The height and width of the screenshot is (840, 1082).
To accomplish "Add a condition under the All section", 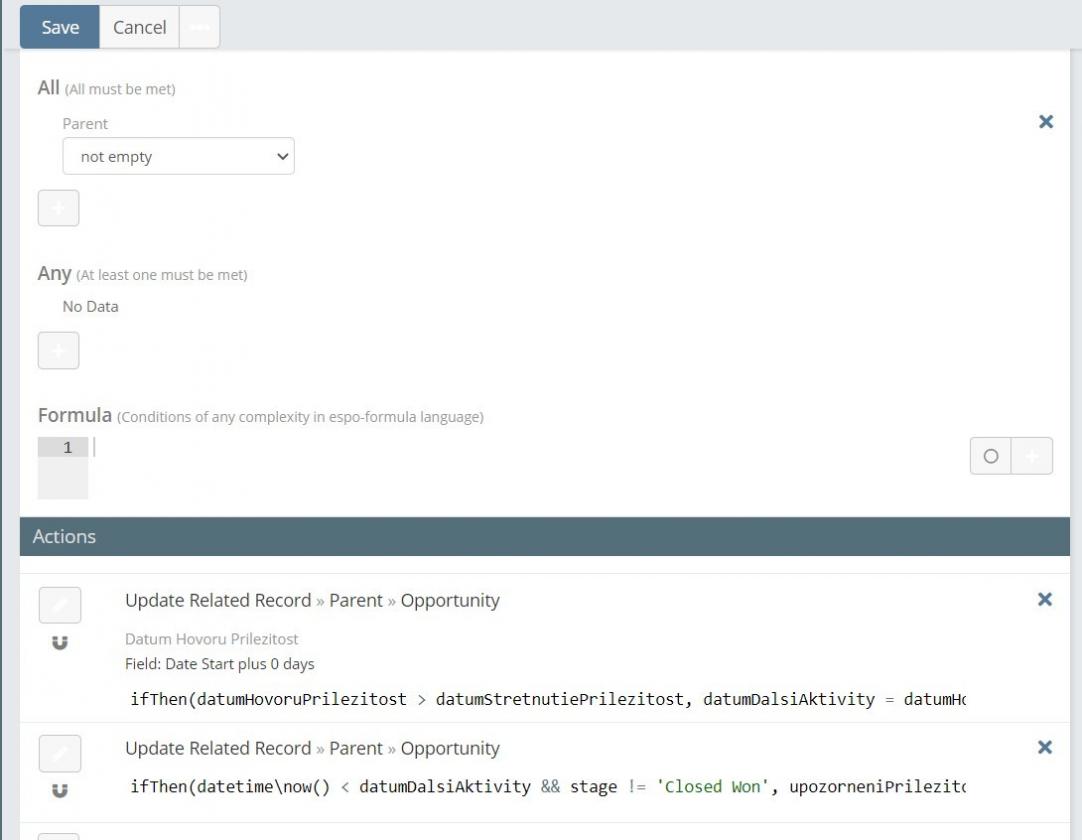I will pos(58,208).
